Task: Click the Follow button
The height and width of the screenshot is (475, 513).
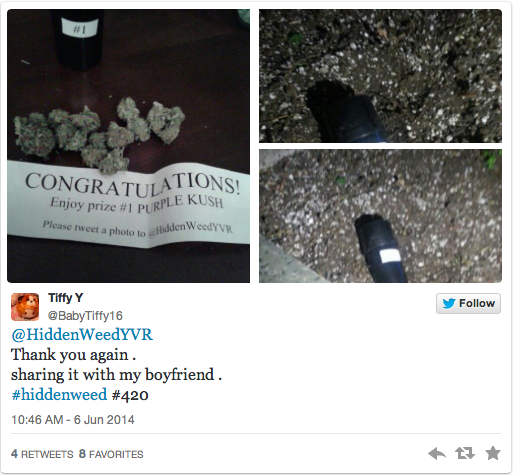Action: (468, 303)
